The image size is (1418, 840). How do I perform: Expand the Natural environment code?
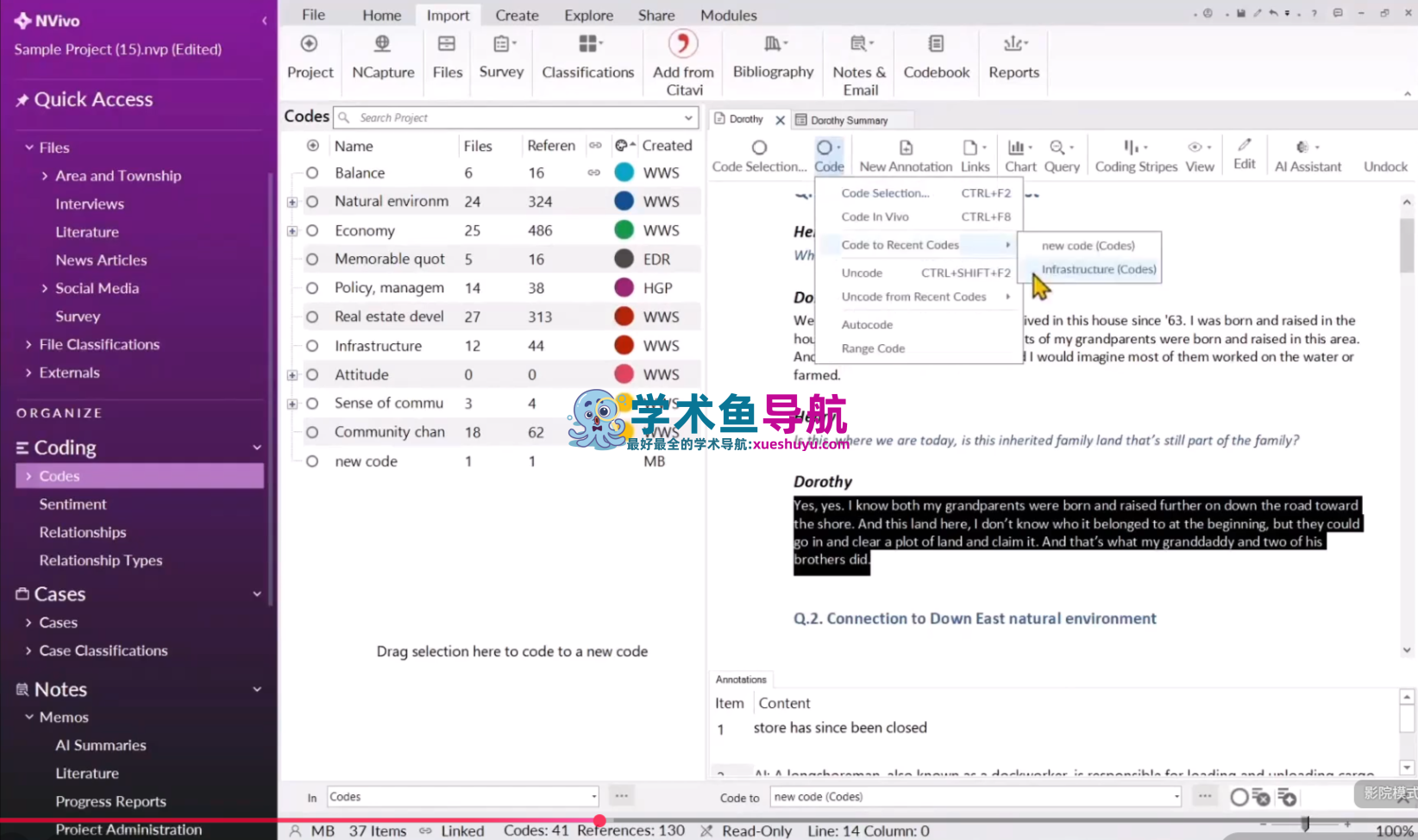click(292, 201)
